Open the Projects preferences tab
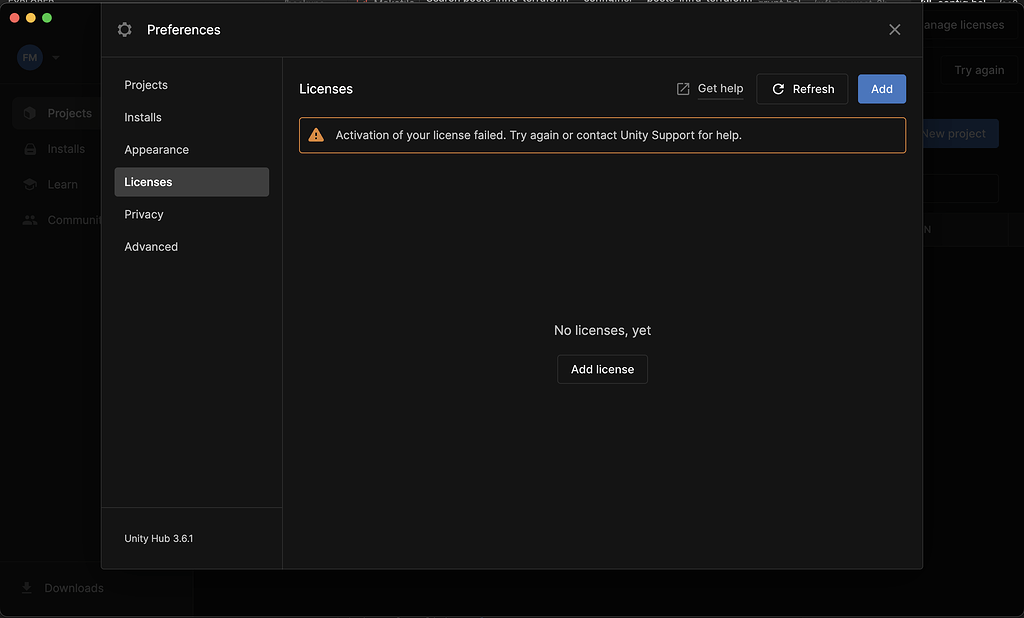This screenshot has height=618, width=1024. tap(146, 85)
